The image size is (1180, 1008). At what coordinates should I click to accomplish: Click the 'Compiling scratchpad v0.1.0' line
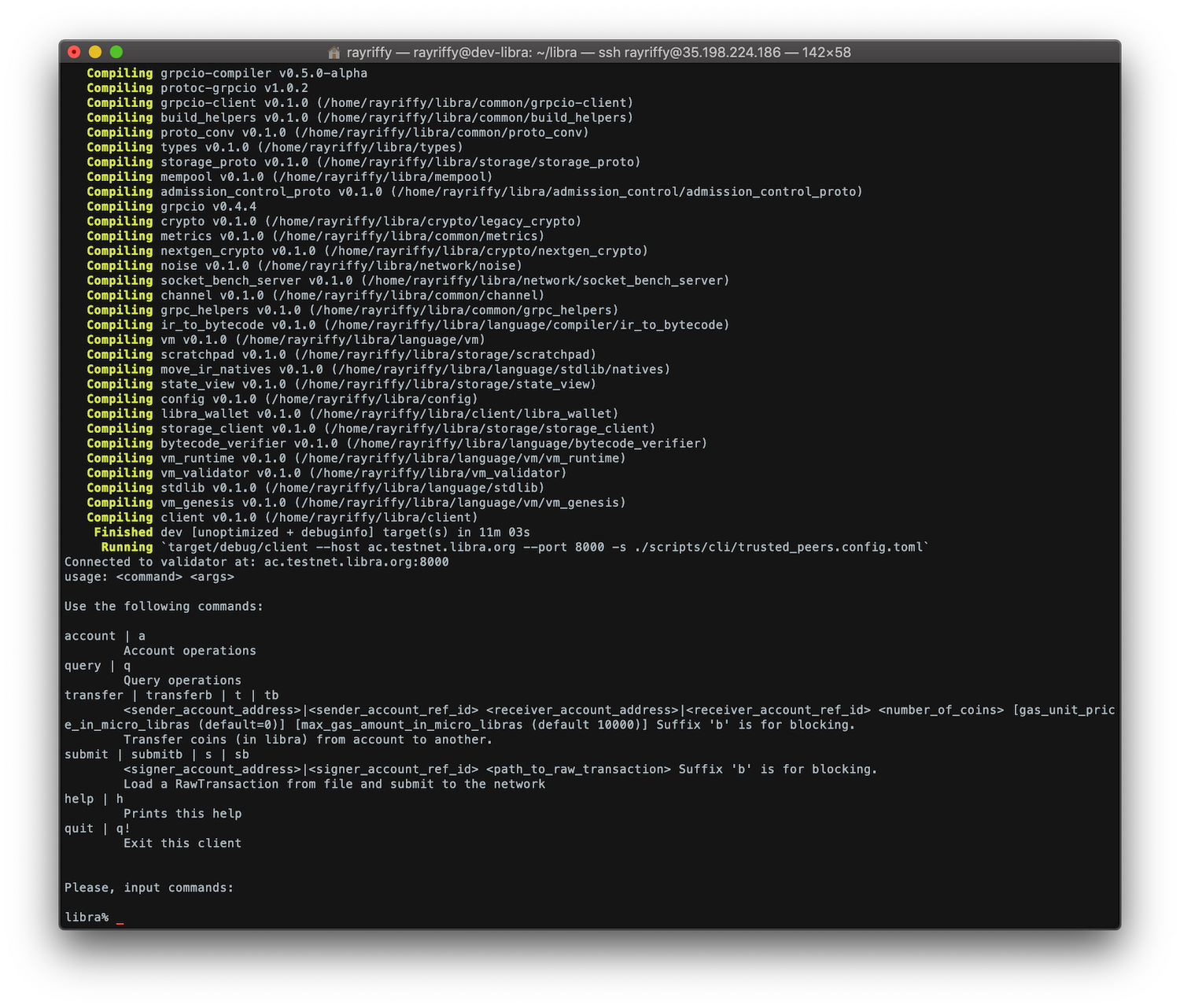pos(342,355)
